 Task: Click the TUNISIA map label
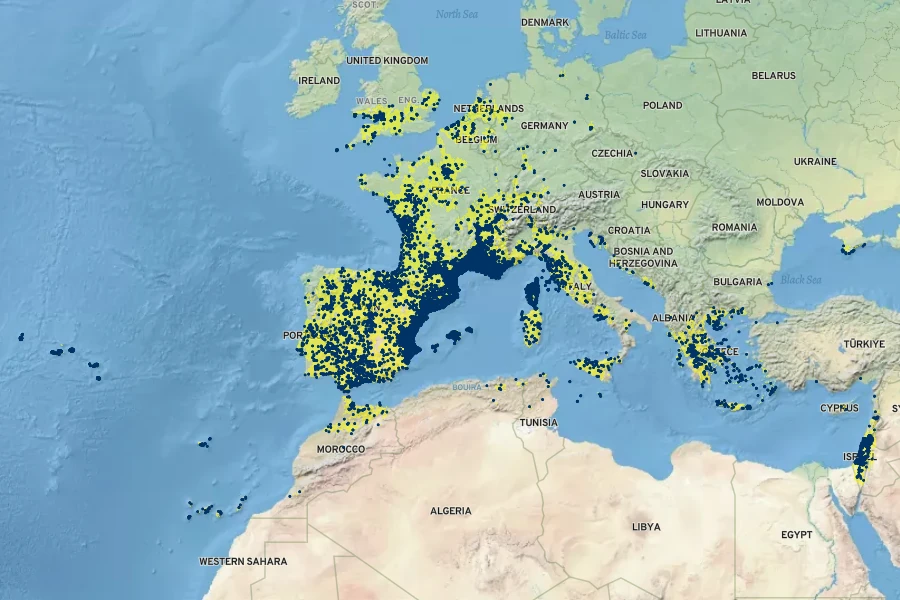click(538, 423)
